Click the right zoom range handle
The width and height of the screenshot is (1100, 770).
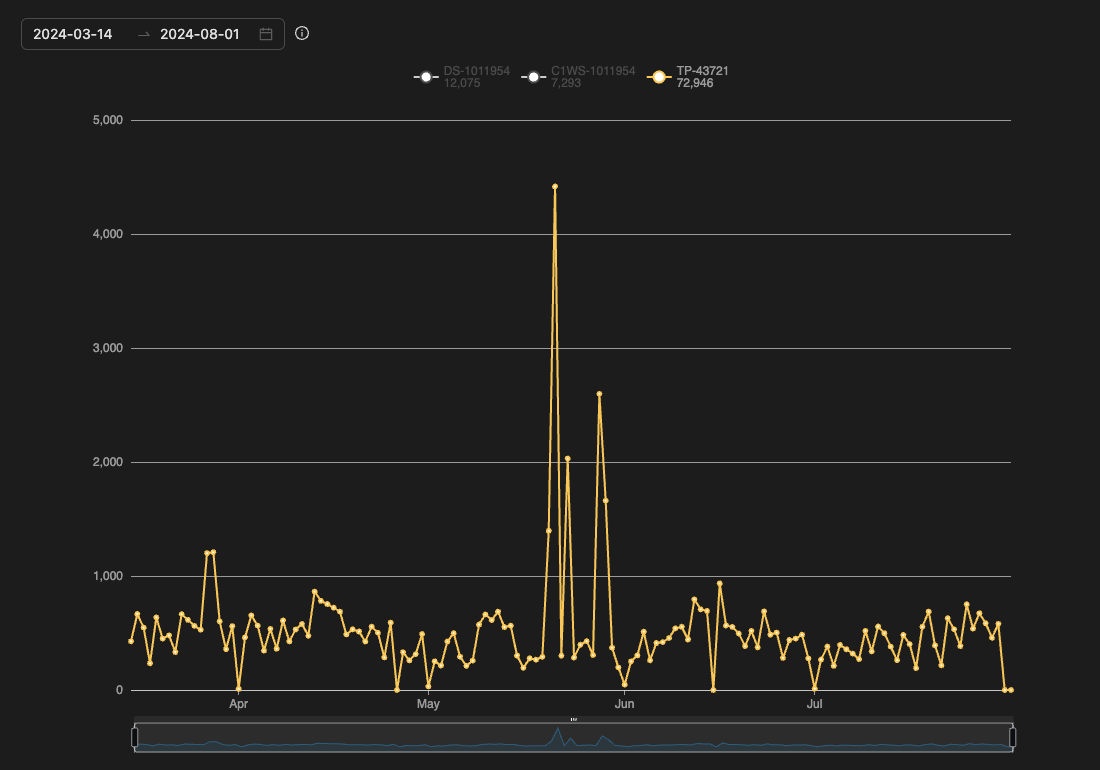click(1012, 737)
